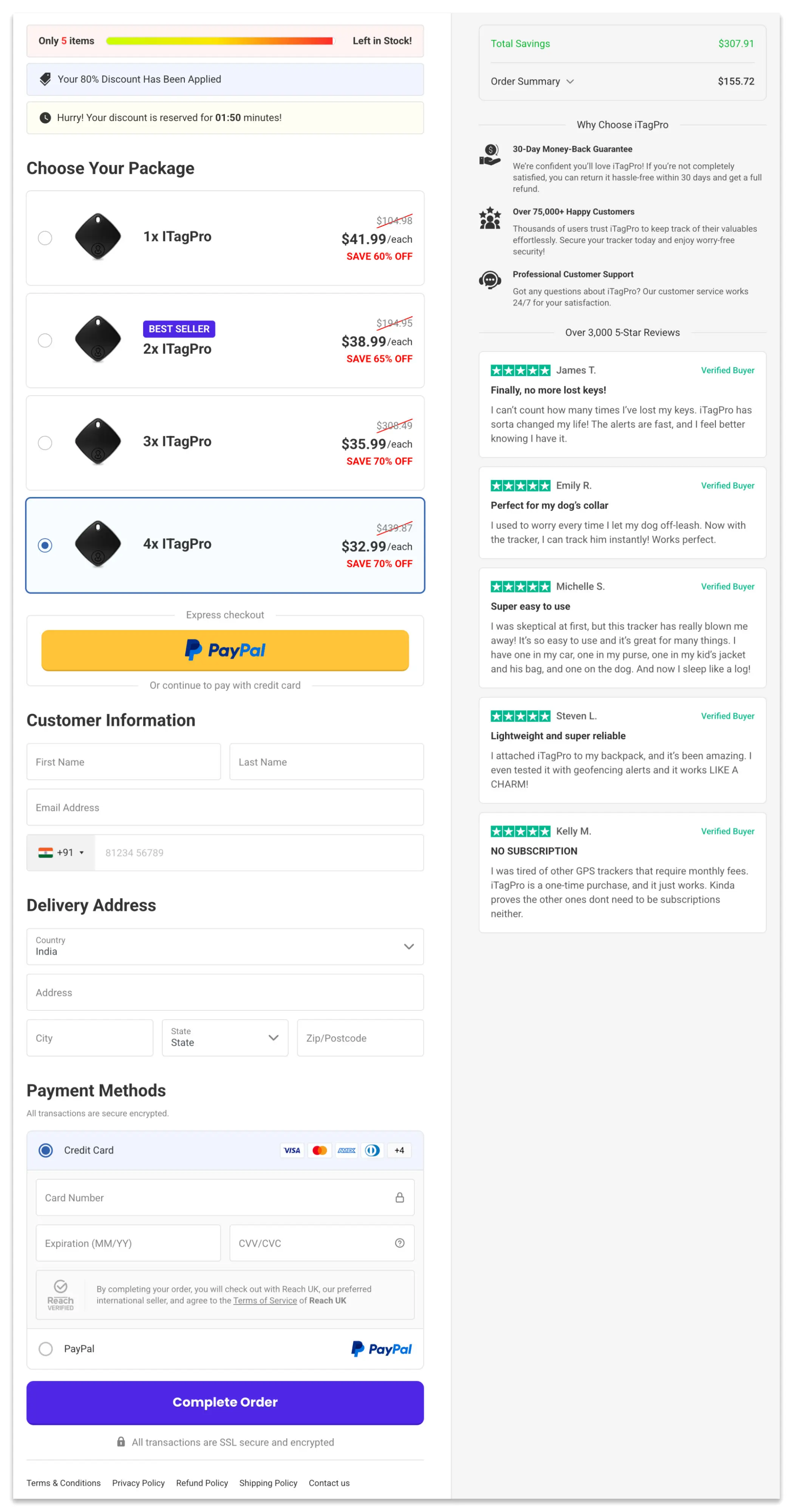
Task: Click the CVV/CVC help icon
Action: pyautogui.click(x=400, y=1243)
